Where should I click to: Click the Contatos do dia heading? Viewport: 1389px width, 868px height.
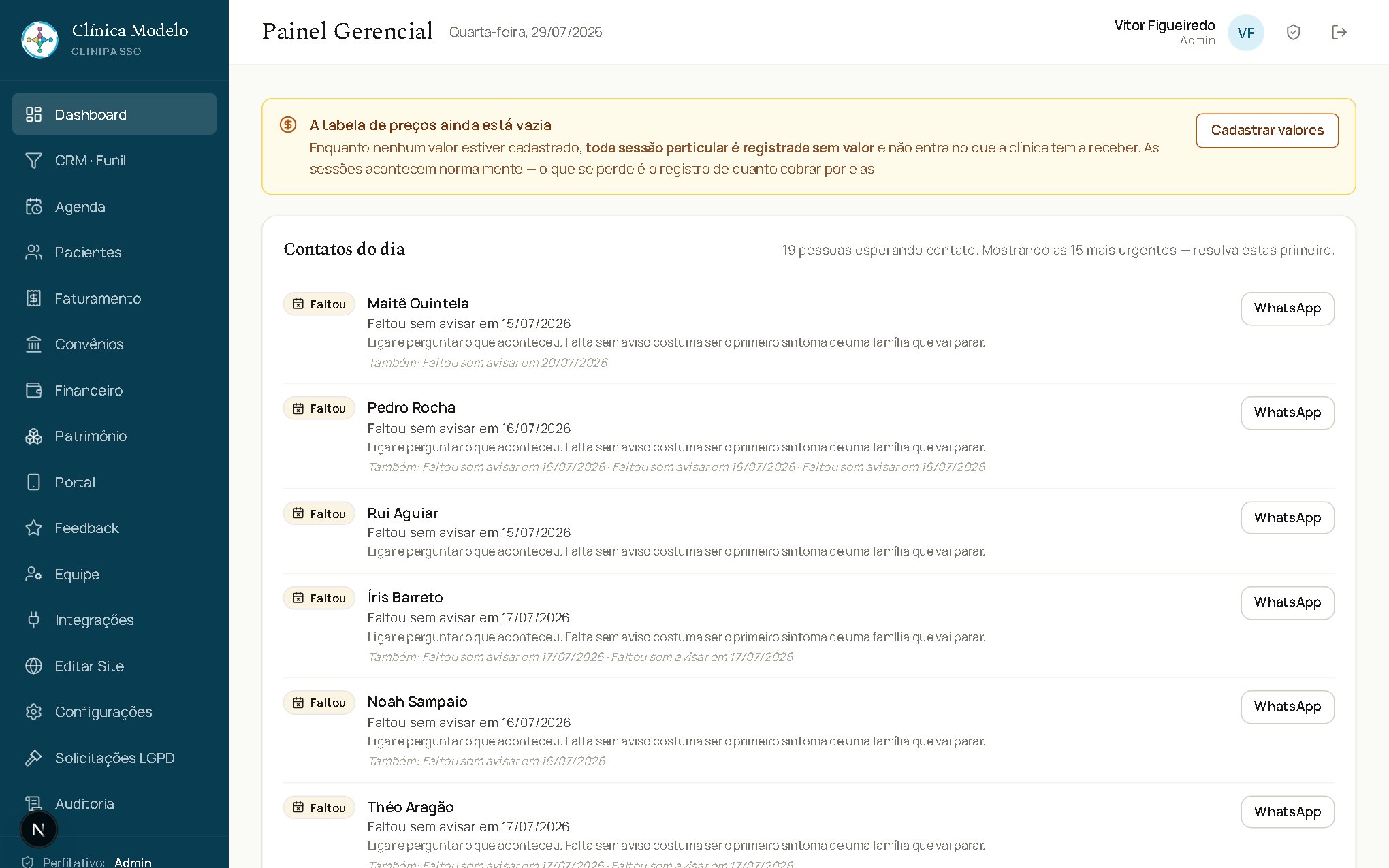click(x=344, y=249)
